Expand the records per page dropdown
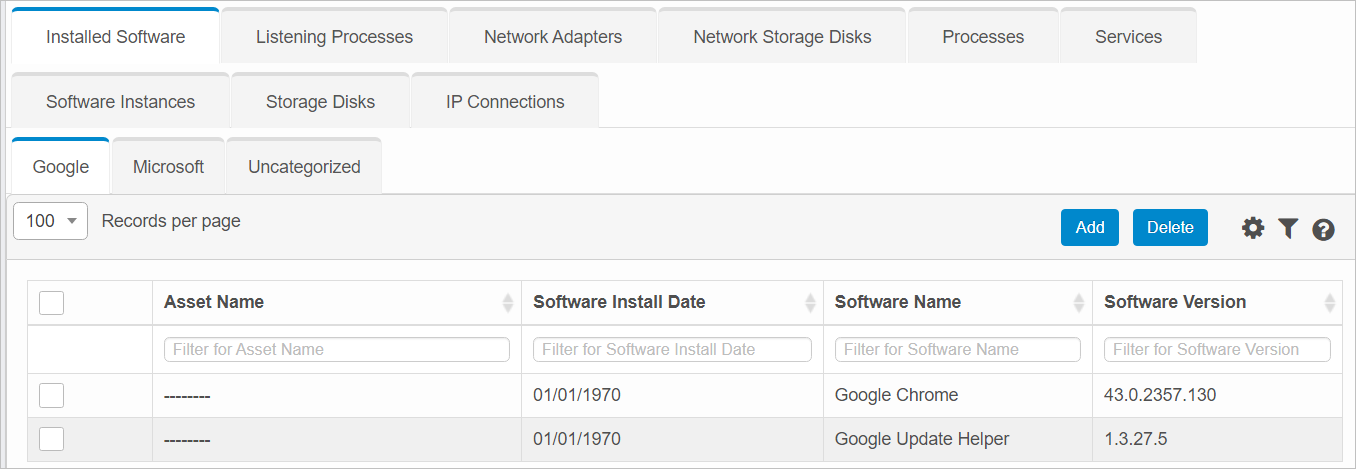Viewport: 1356px width, 469px height. 51,222
